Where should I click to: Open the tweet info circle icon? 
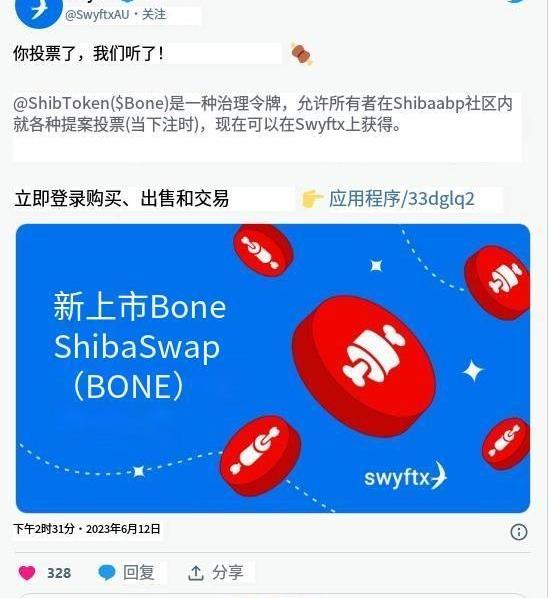point(518,532)
